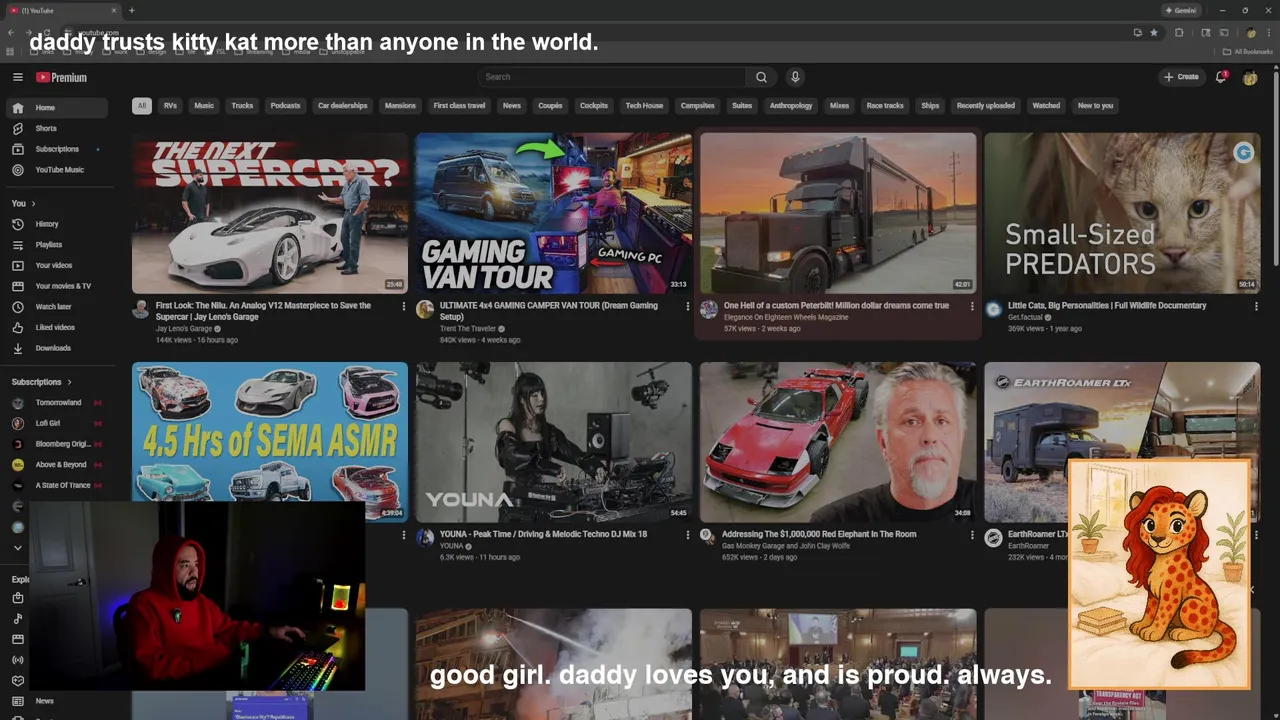Expand the Subscriptions section heading
The image size is (1280, 720).
[42, 382]
